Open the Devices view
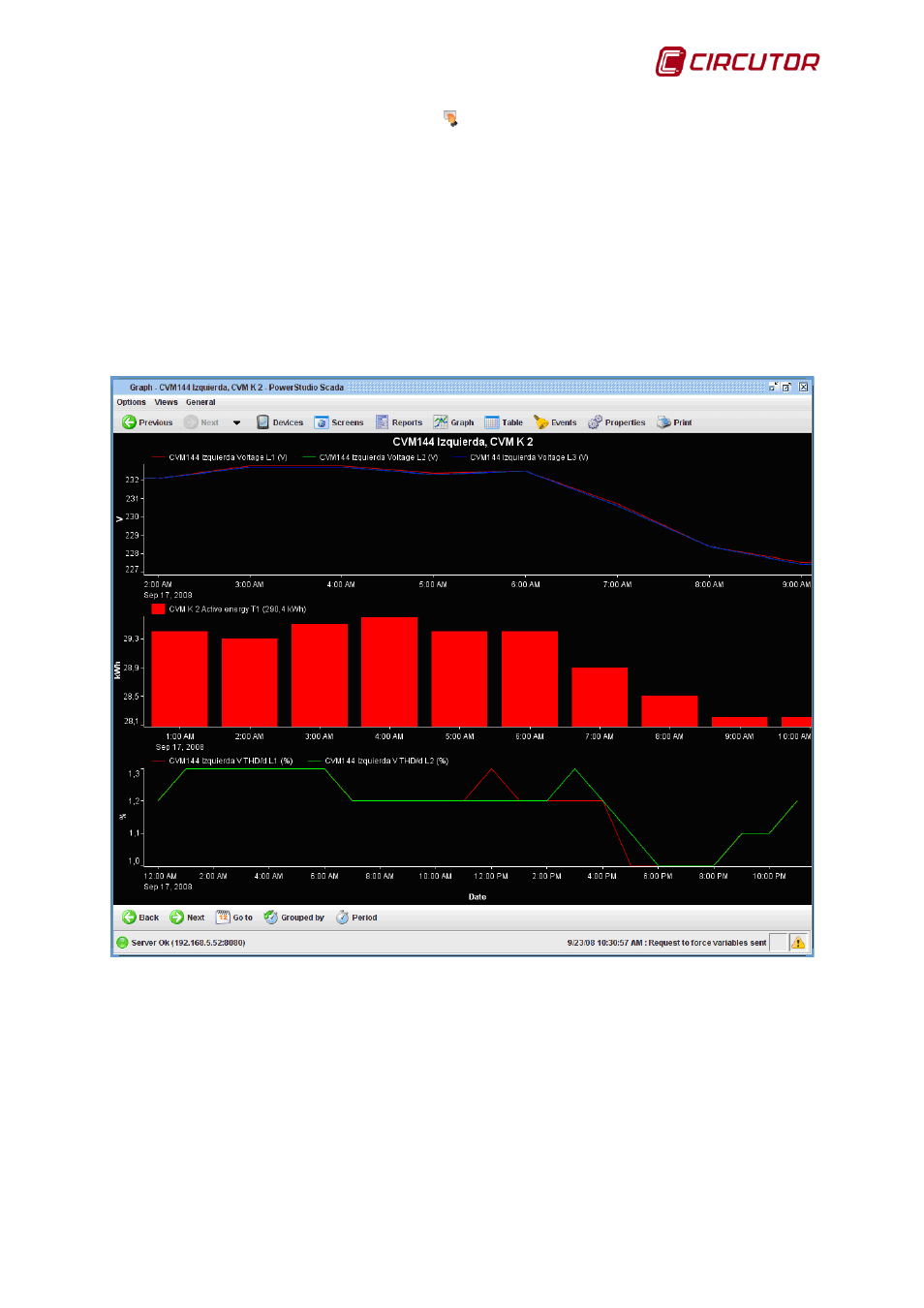Viewport: 924px width, 1308px height. pyautogui.click(x=280, y=422)
